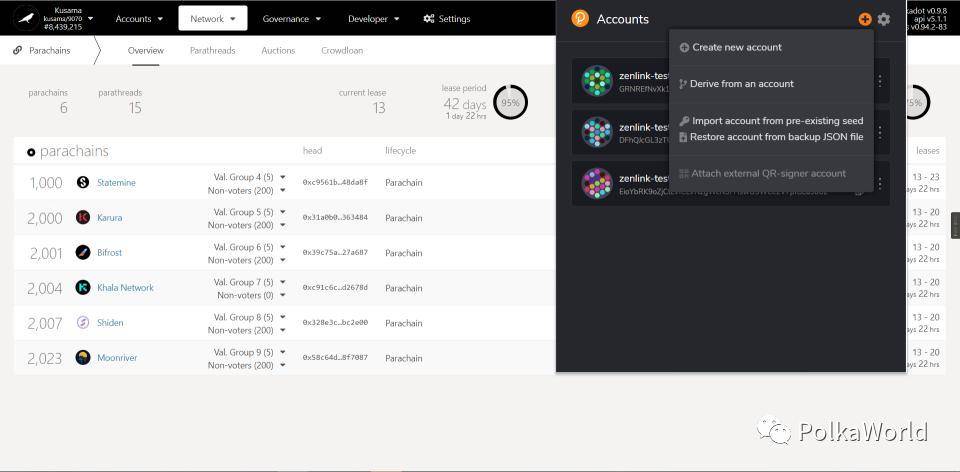The image size is (960, 472).
Task: Click the Moonriver parachain logo icon
Action: [x=83, y=358]
